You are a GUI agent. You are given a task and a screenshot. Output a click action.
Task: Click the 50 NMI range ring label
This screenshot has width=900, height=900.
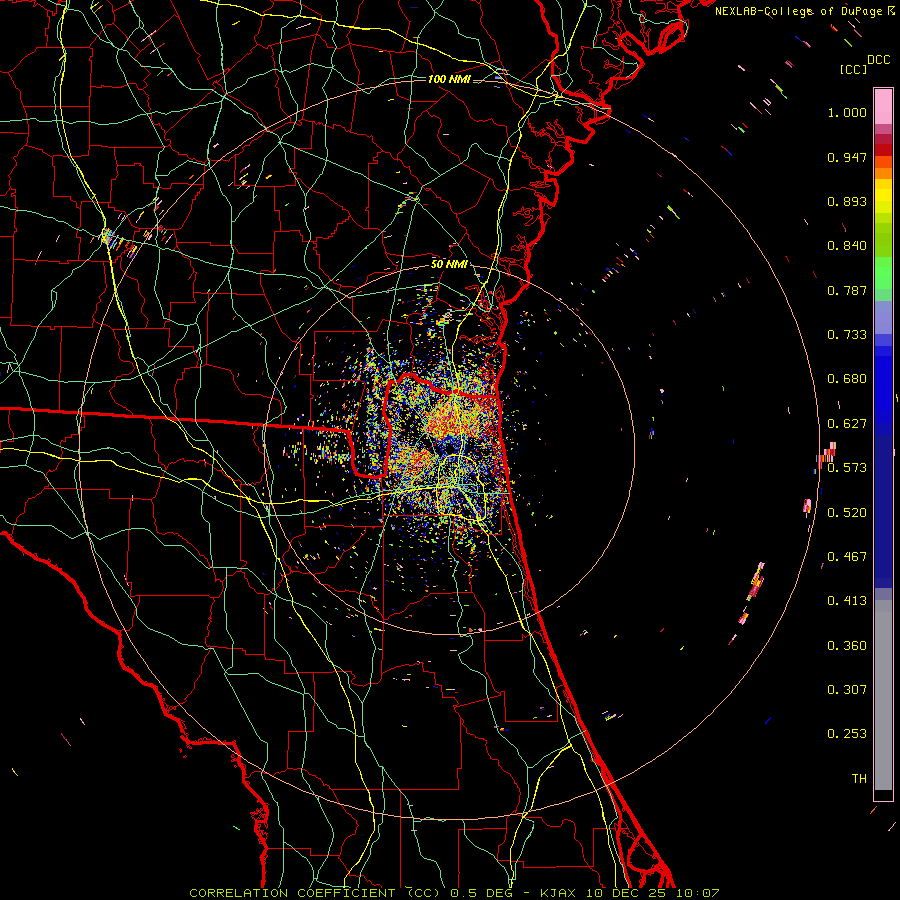point(449,264)
